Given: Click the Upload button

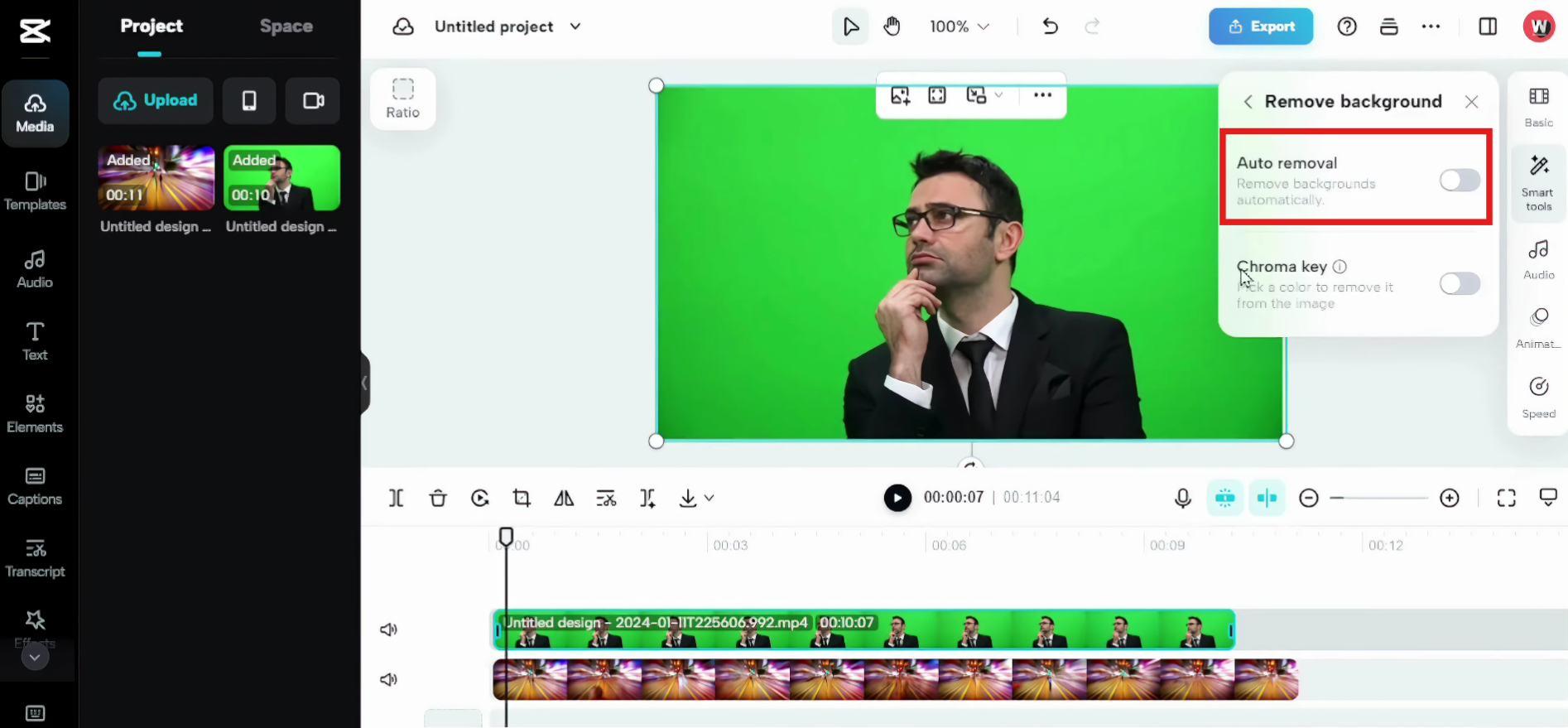Looking at the screenshot, I should click(x=156, y=100).
